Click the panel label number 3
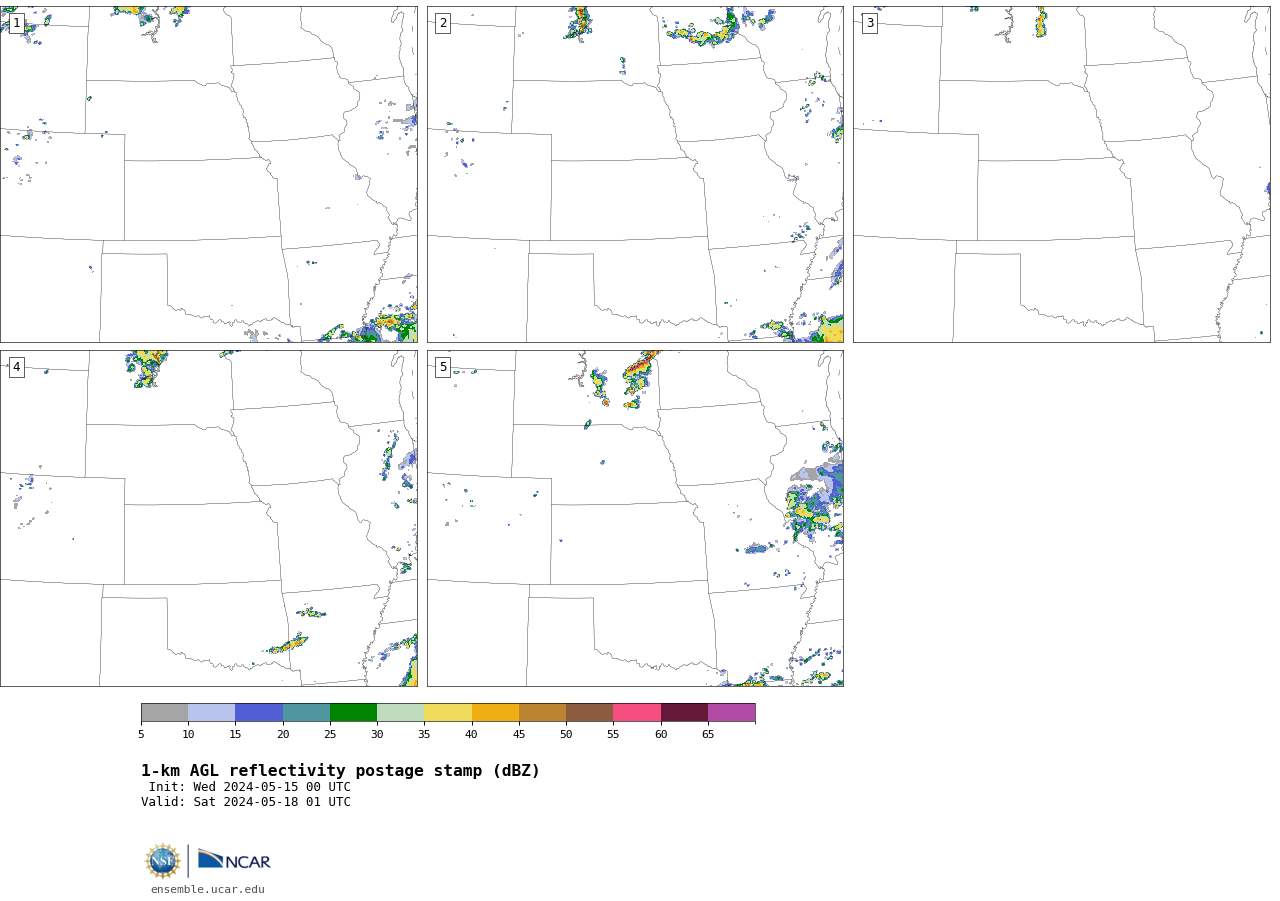Image resolution: width=1280 pixels, height=901 pixels. coord(869,23)
